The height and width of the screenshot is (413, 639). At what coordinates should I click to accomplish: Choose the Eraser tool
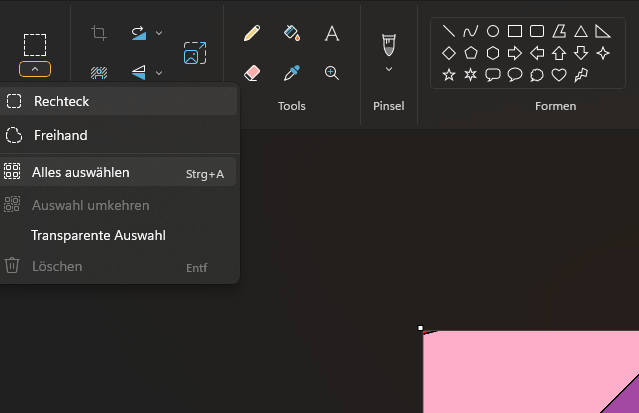(x=252, y=73)
